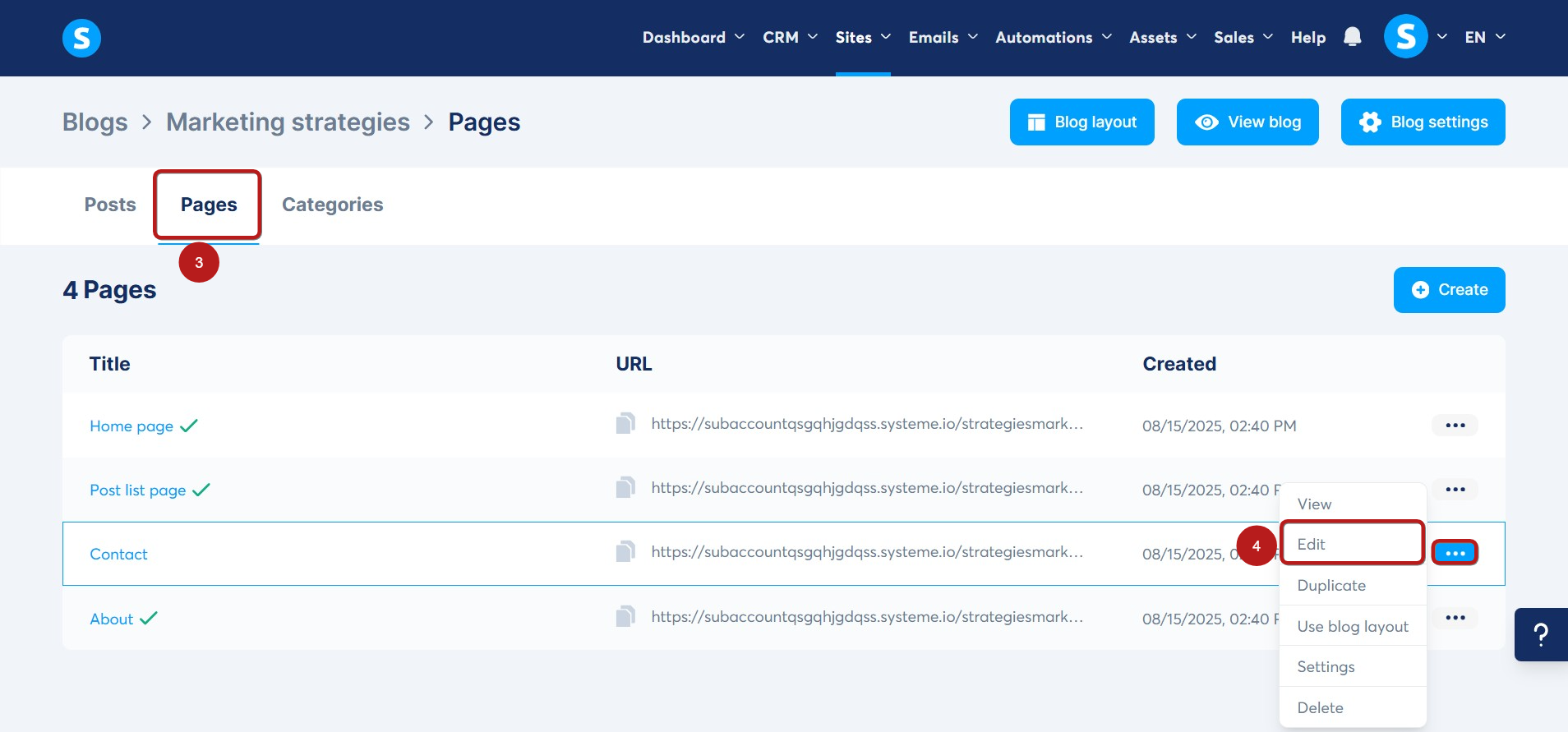The height and width of the screenshot is (732, 1568).
Task: Choose Duplicate from the context menu
Action: click(x=1353, y=585)
